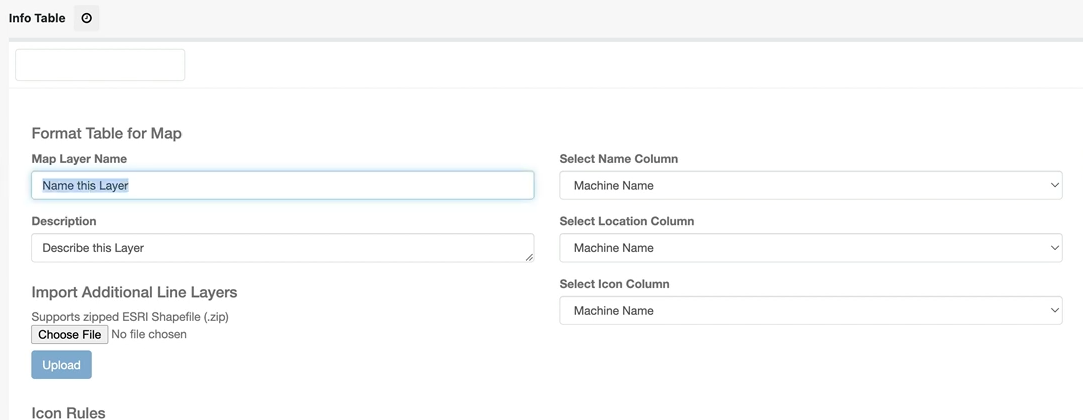Click the Select Location Column label
The image size is (1083, 420).
pos(627,221)
